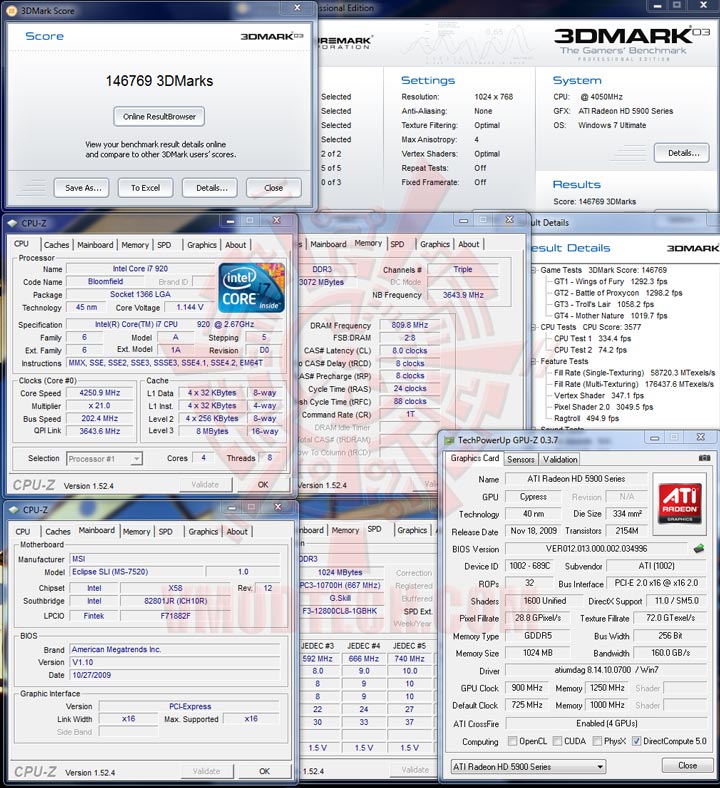Switch to Sensors tab in GPU-Z
The image size is (720, 788).
[521, 459]
